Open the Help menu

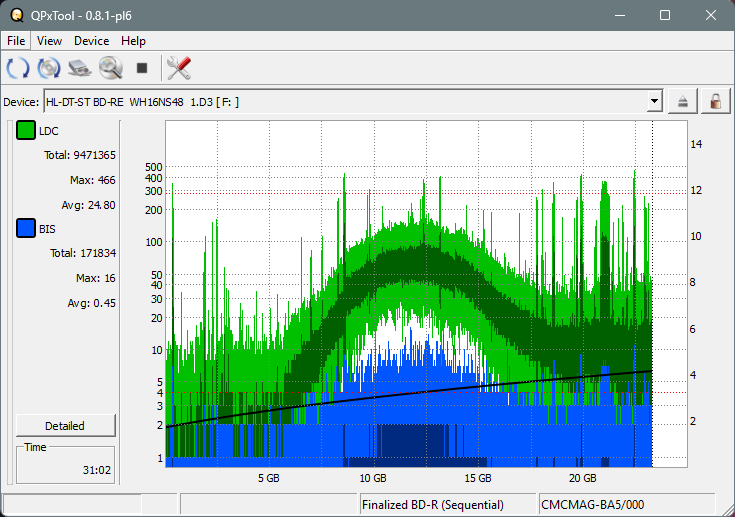pos(133,41)
